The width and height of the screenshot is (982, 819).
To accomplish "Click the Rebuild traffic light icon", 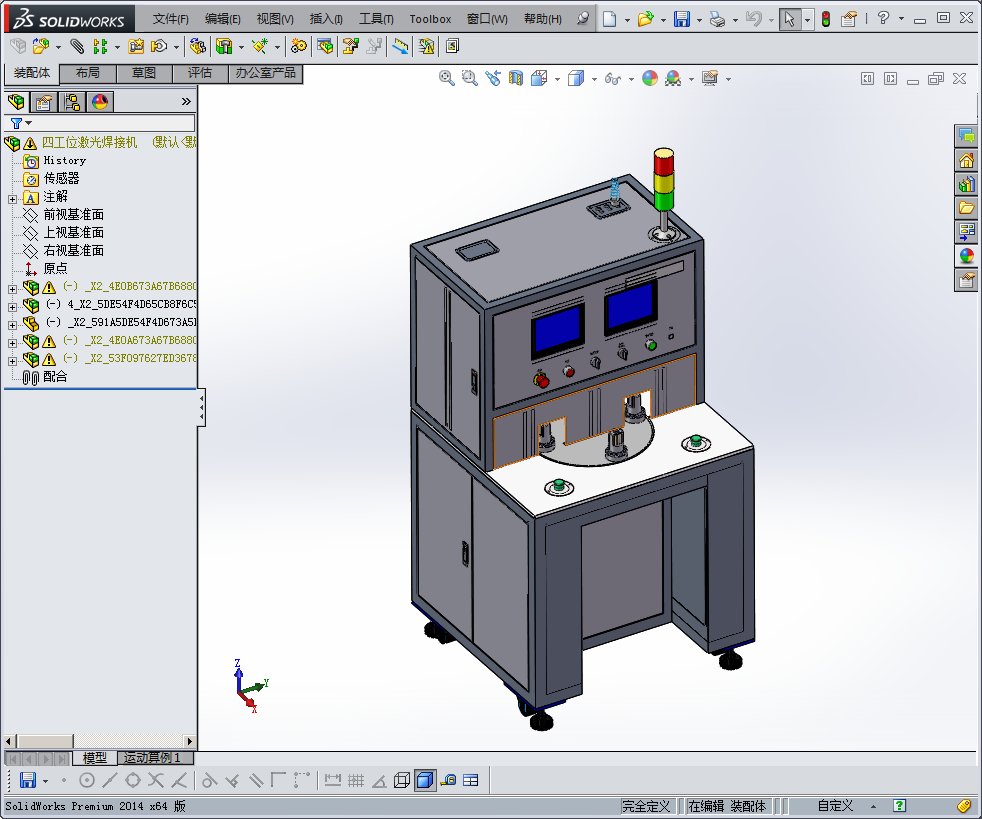I will [x=826, y=19].
